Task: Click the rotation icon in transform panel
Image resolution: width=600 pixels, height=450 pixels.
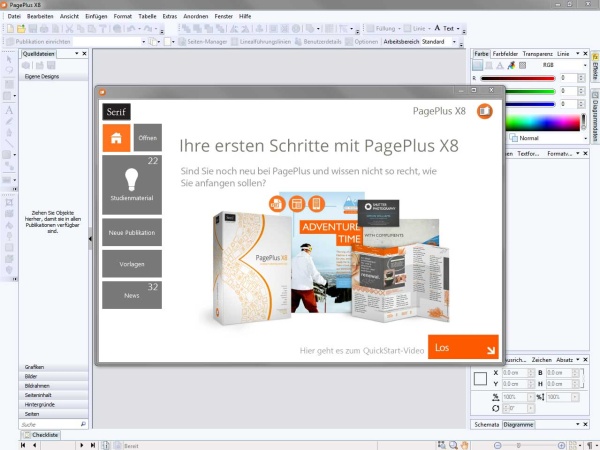Action: [x=496, y=408]
